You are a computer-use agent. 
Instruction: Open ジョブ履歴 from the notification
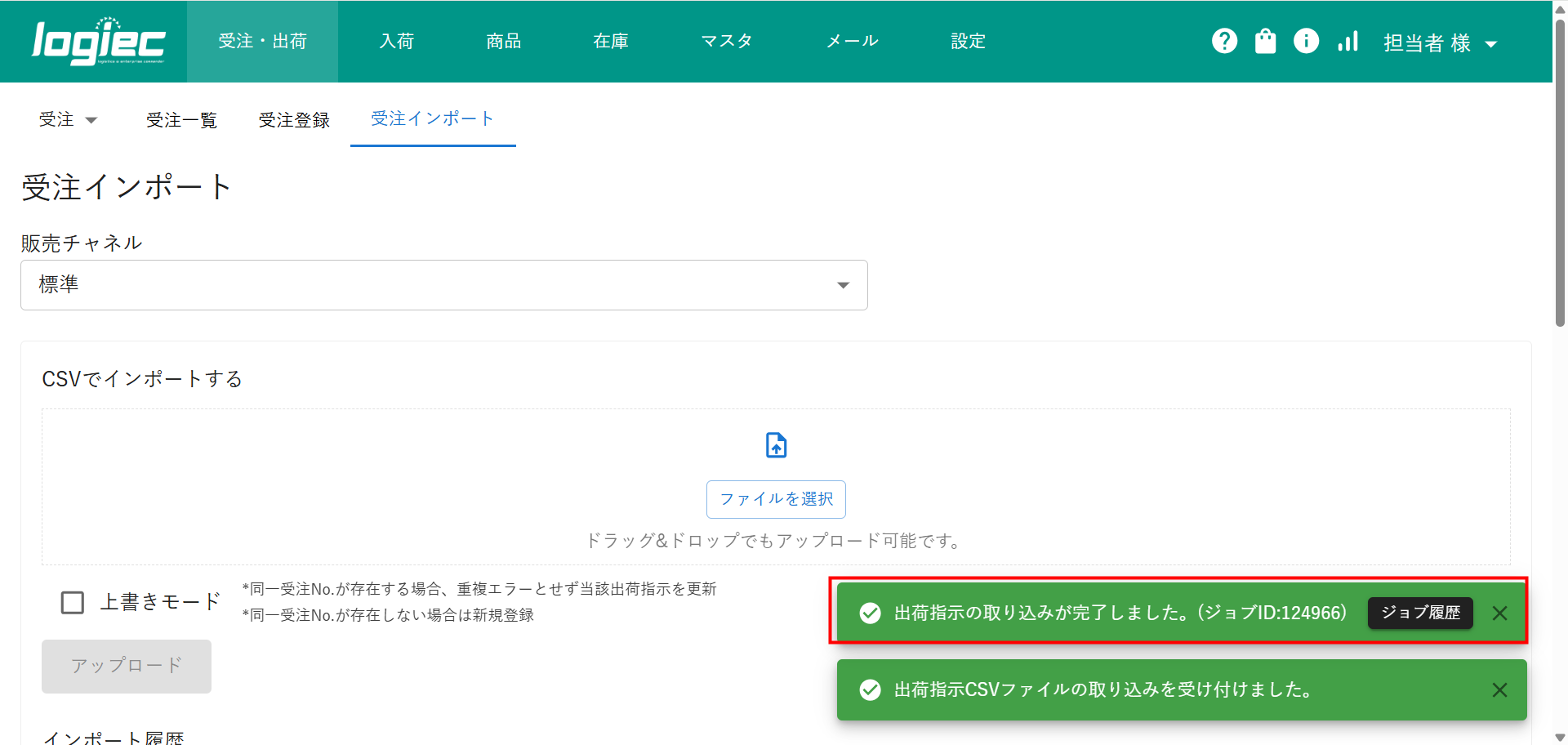tap(1420, 613)
